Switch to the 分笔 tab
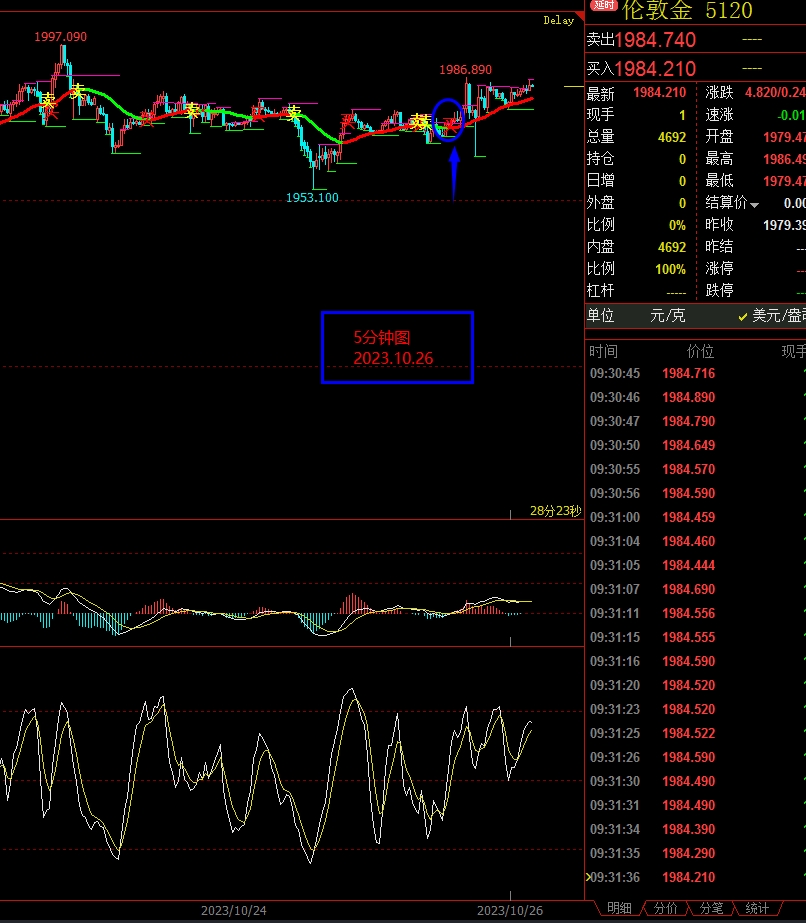The width and height of the screenshot is (806, 923). [711, 908]
